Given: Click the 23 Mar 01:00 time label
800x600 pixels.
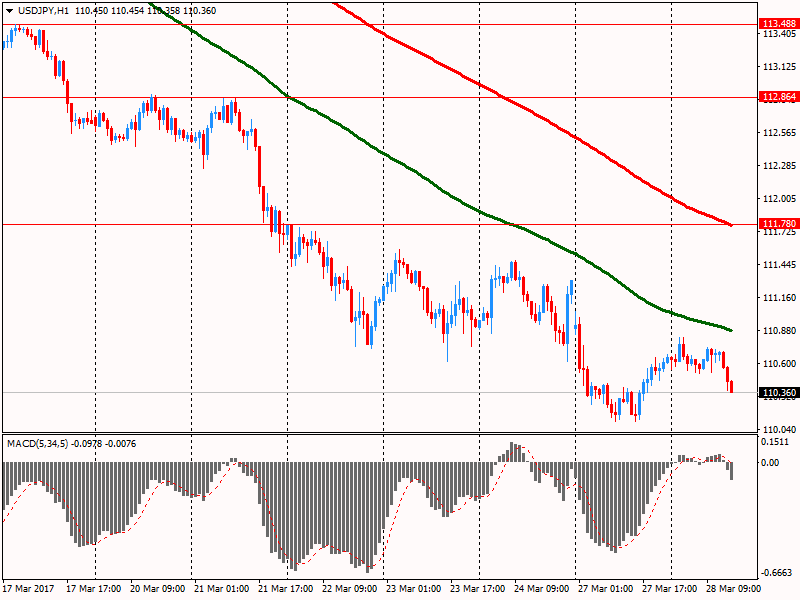Looking at the screenshot, I should coord(413,589).
